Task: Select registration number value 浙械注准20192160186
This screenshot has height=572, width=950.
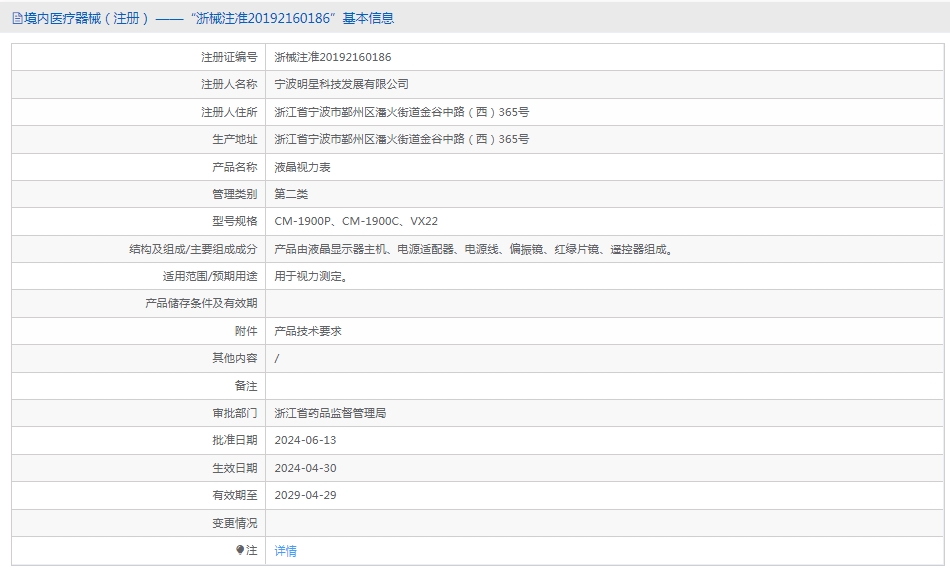Action: [333, 57]
